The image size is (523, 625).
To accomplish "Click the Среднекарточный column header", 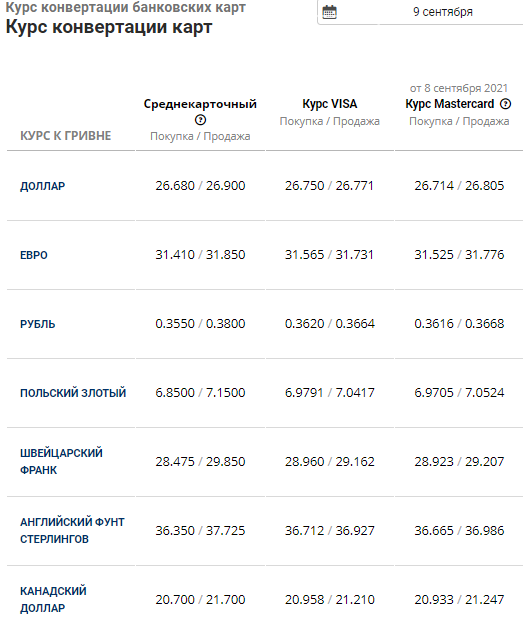I will (x=200, y=104).
